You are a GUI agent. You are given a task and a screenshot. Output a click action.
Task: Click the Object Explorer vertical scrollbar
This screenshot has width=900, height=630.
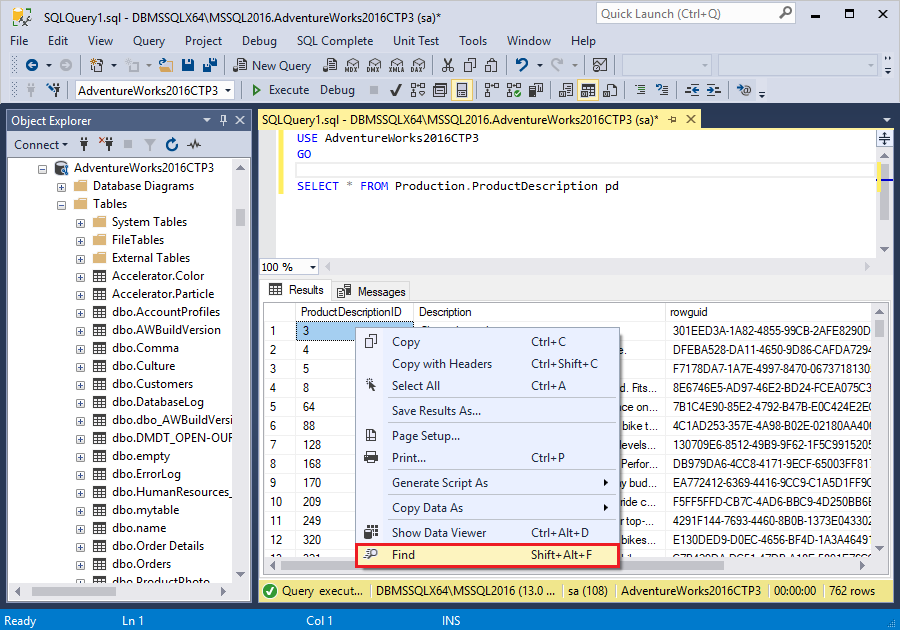pos(240,373)
